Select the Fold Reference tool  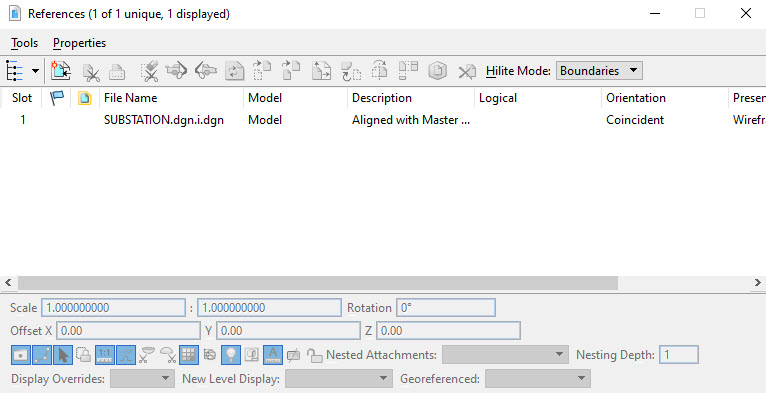(408, 70)
